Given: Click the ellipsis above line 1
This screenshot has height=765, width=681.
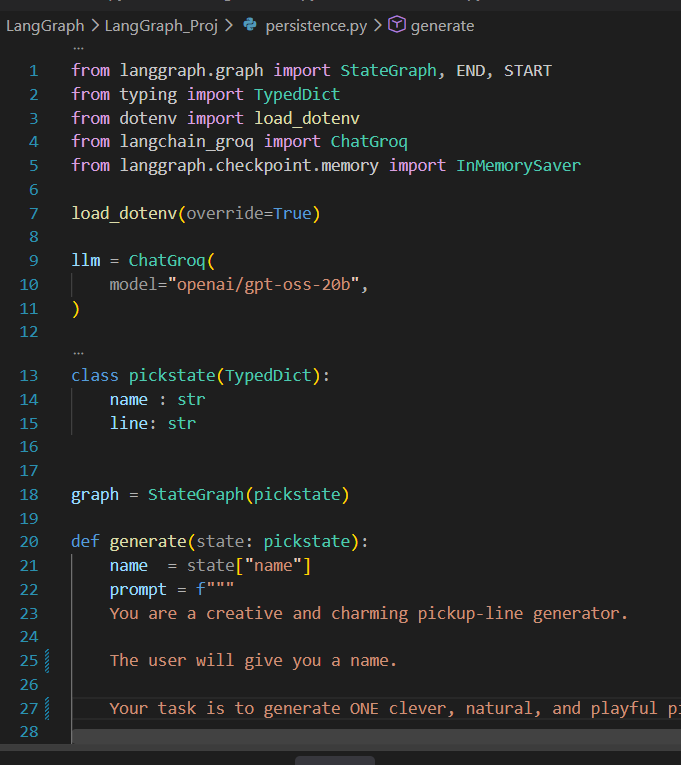Looking at the screenshot, I should 78,48.
